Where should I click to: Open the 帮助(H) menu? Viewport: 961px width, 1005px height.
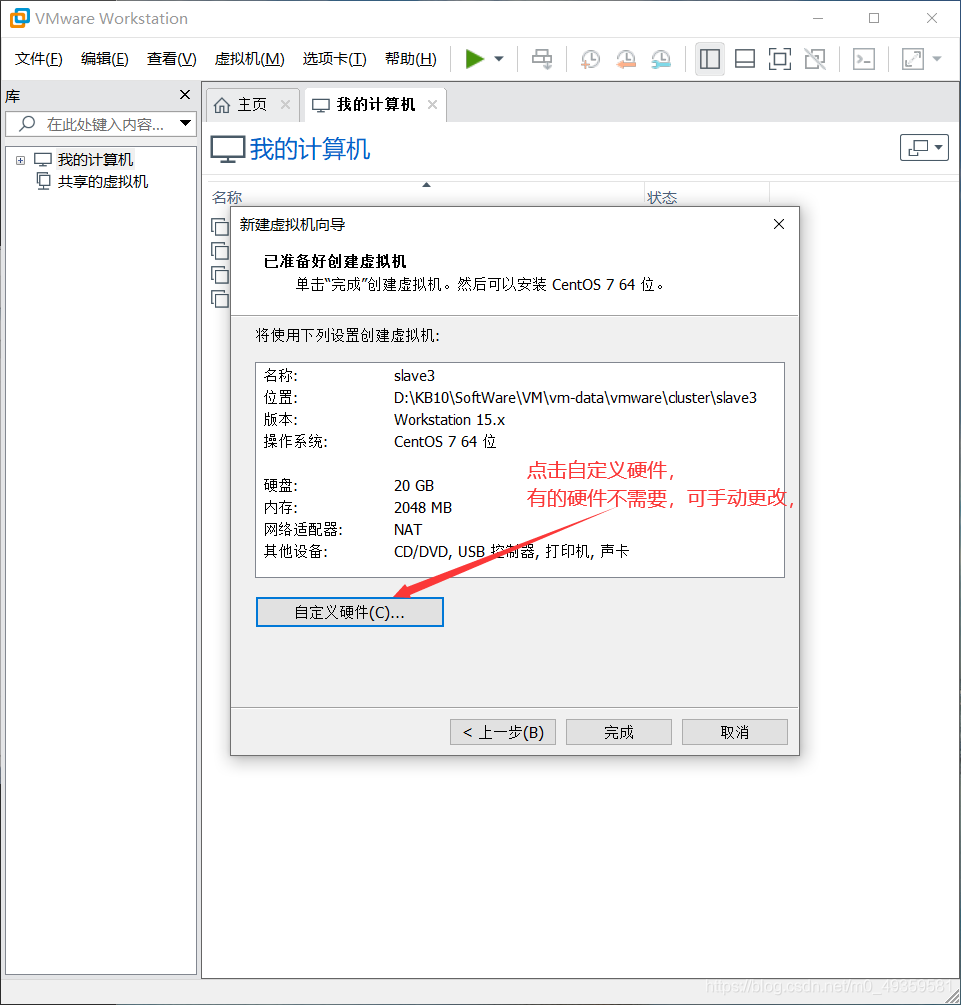[x=411, y=59]
